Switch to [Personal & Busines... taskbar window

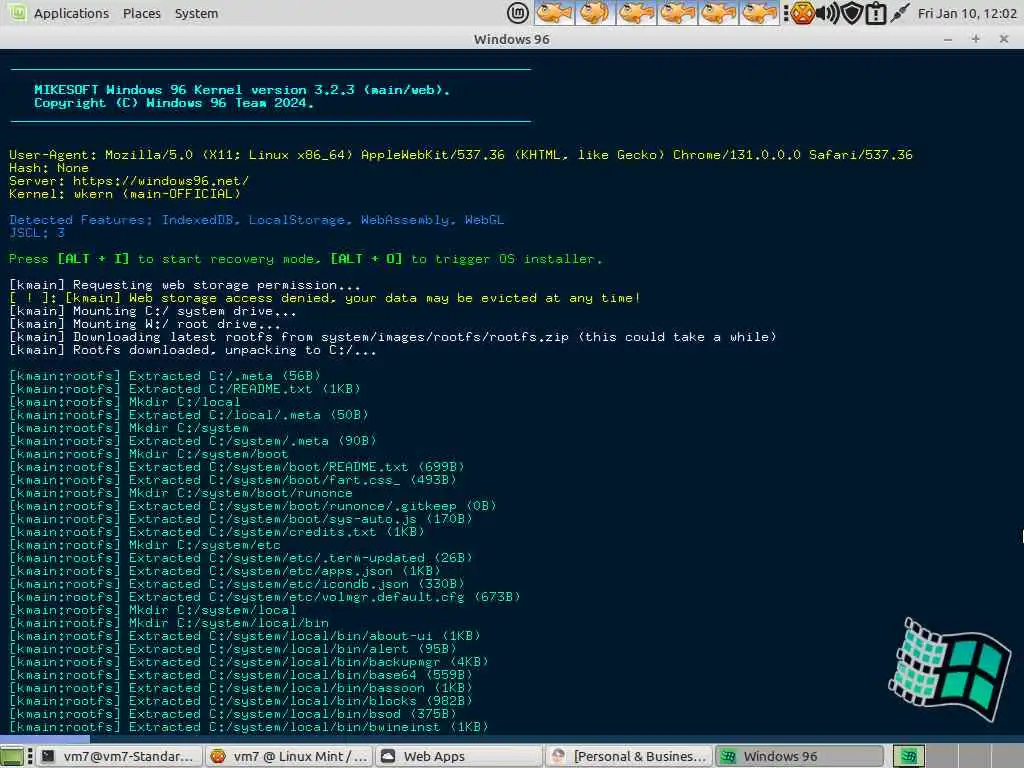630,756
